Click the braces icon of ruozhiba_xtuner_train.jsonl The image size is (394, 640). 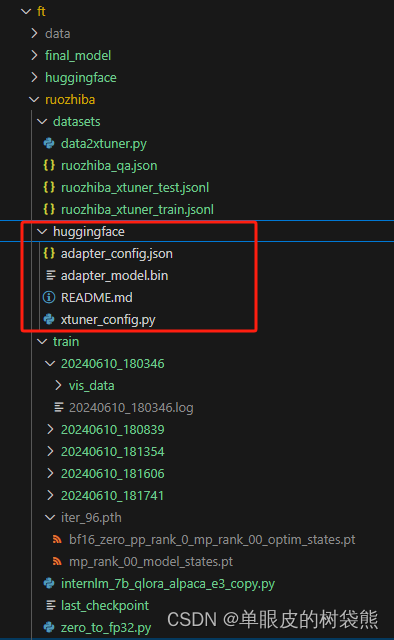[49, 209]
